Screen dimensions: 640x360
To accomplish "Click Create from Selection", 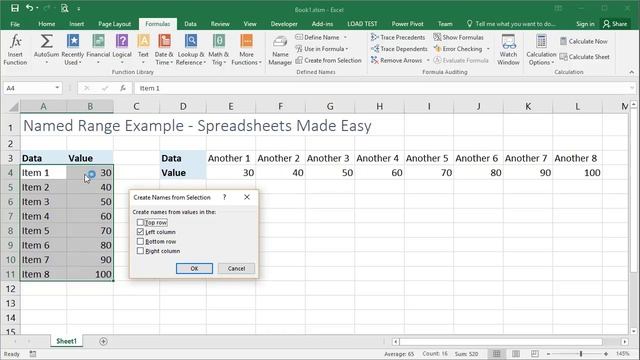I will [x=329, y=60].
